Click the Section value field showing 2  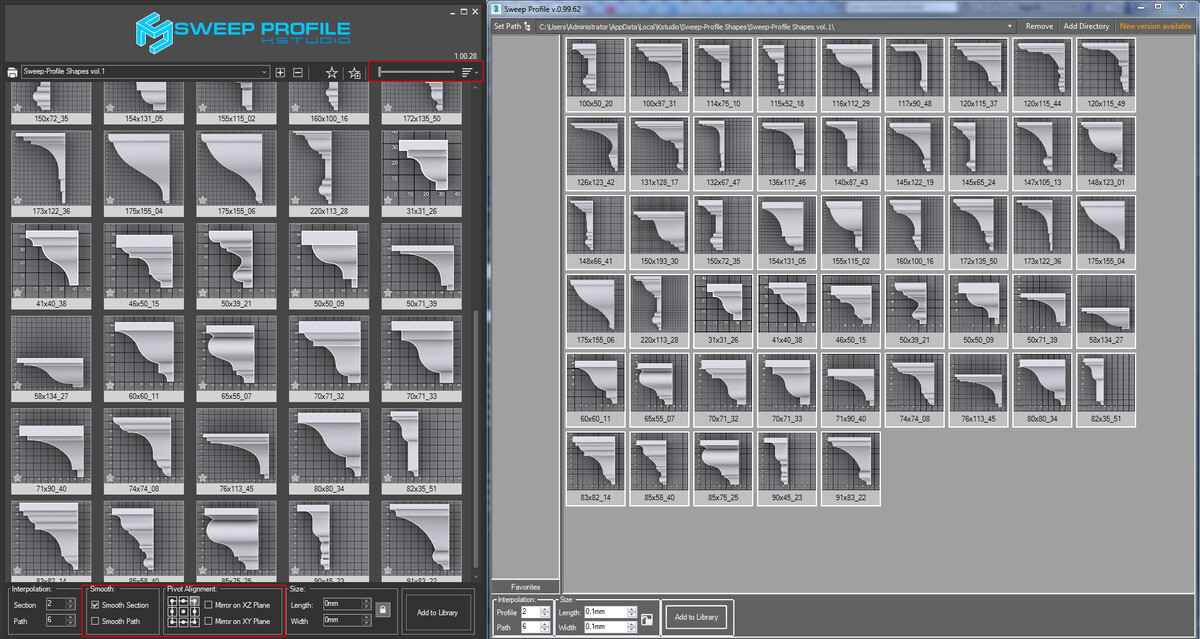56,604
